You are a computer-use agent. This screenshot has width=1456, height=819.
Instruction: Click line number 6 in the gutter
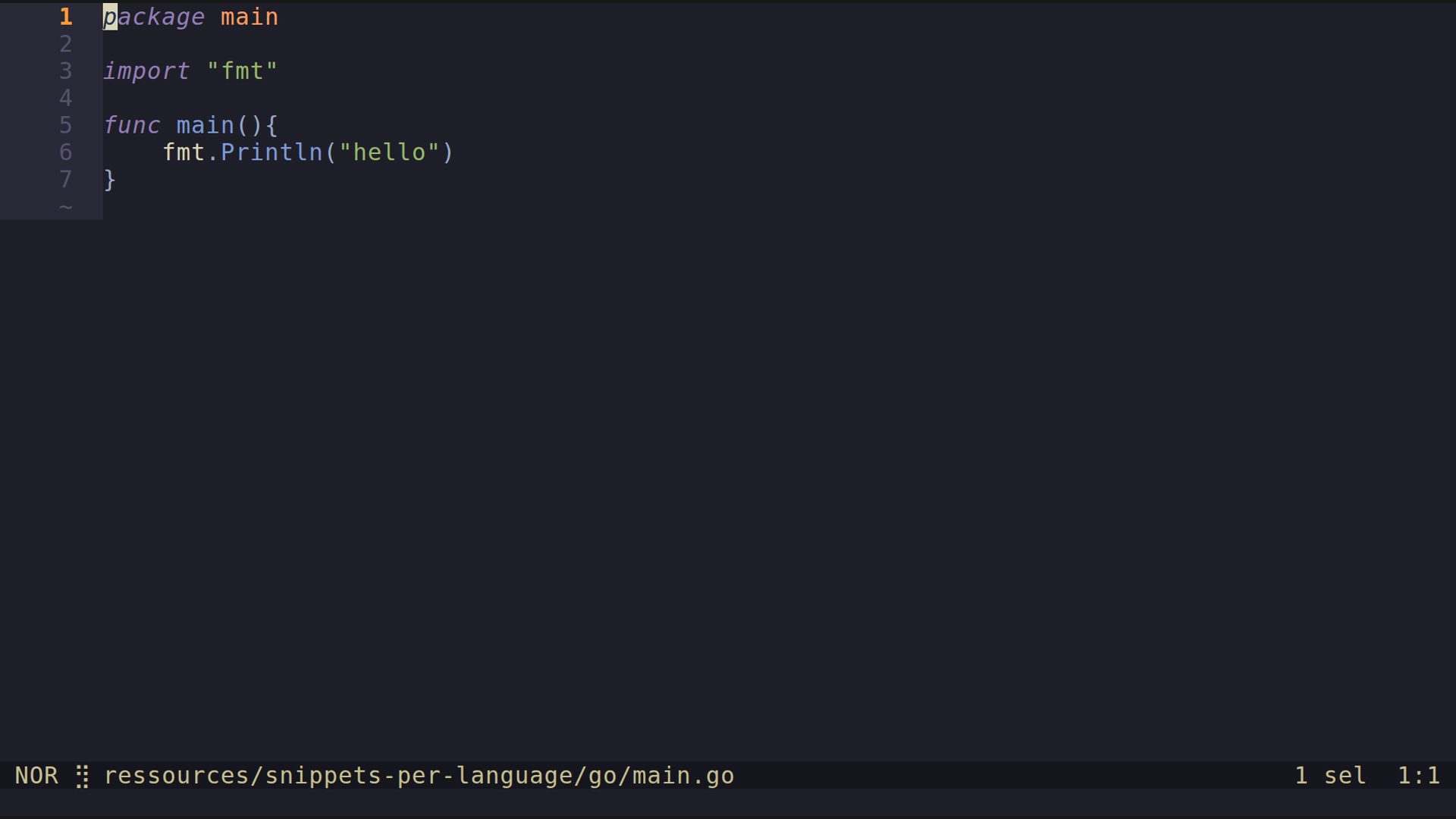click(66, 152)
